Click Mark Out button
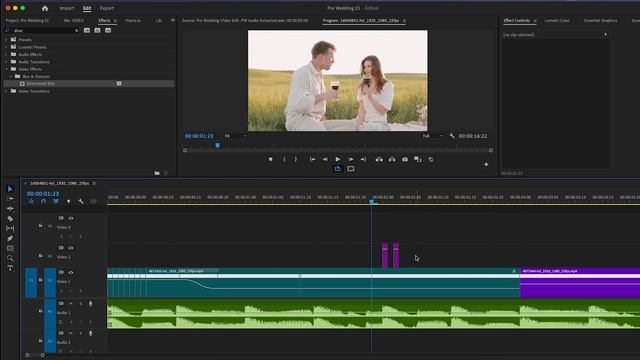Image resolution: width=640 pixels, height=360 pixels. point(296,159)
